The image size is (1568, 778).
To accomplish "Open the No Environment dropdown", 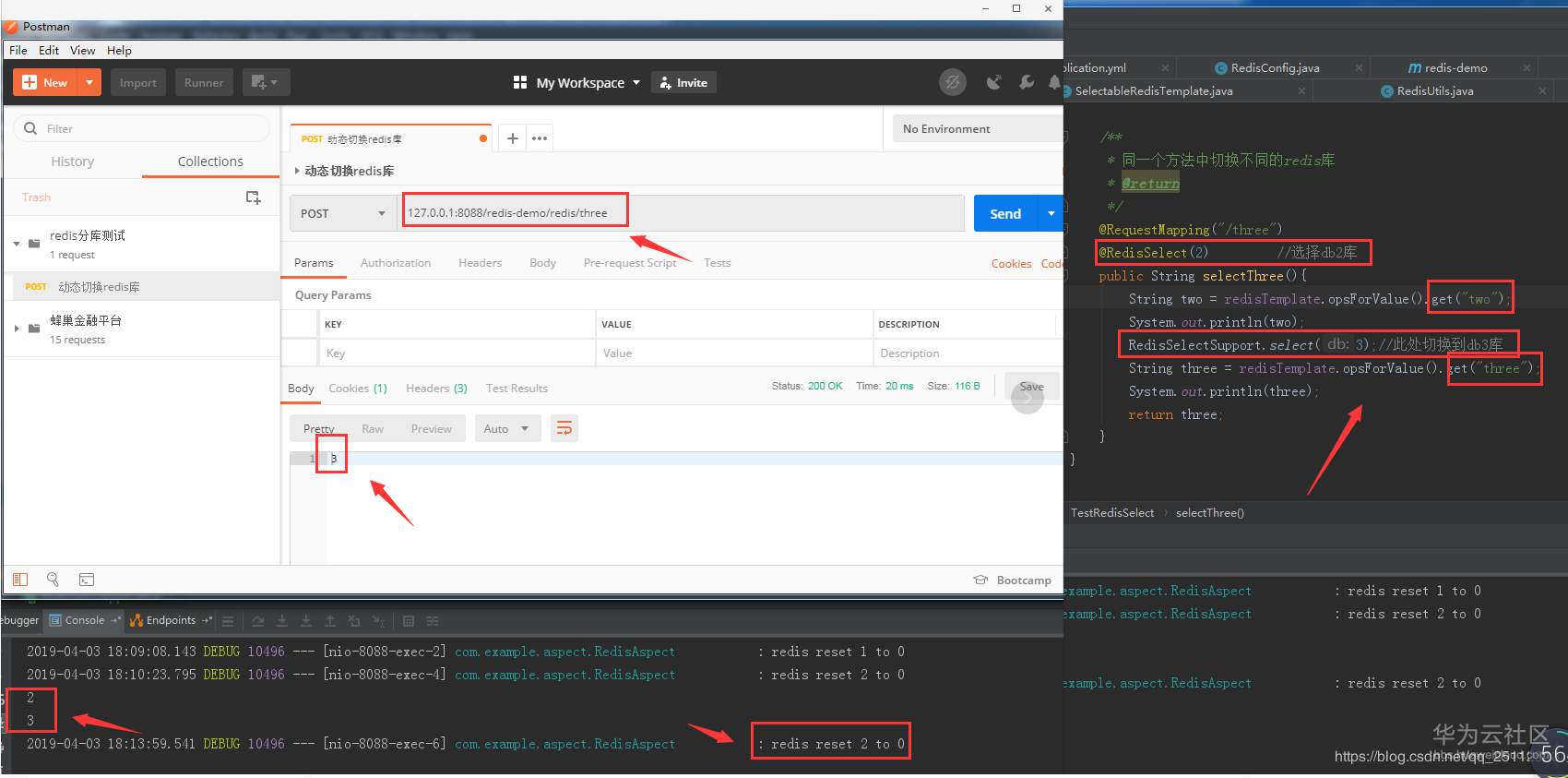I will (978, 128).
